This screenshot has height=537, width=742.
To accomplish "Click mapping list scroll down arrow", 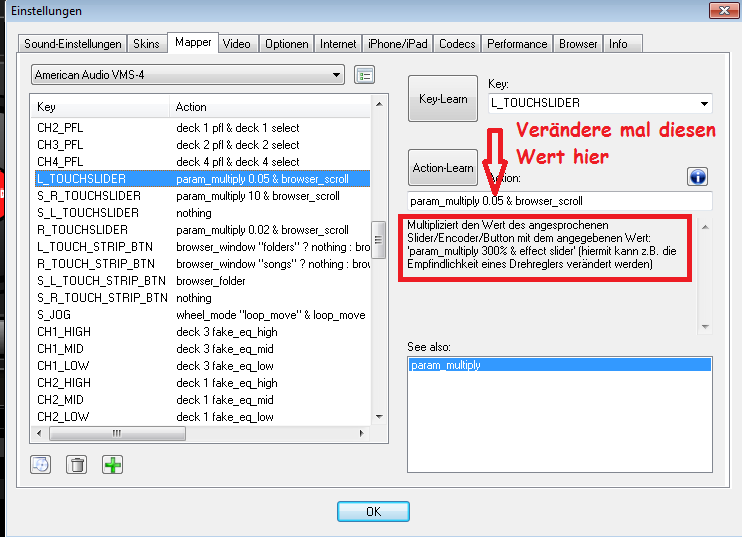I will tap(379, 417).
